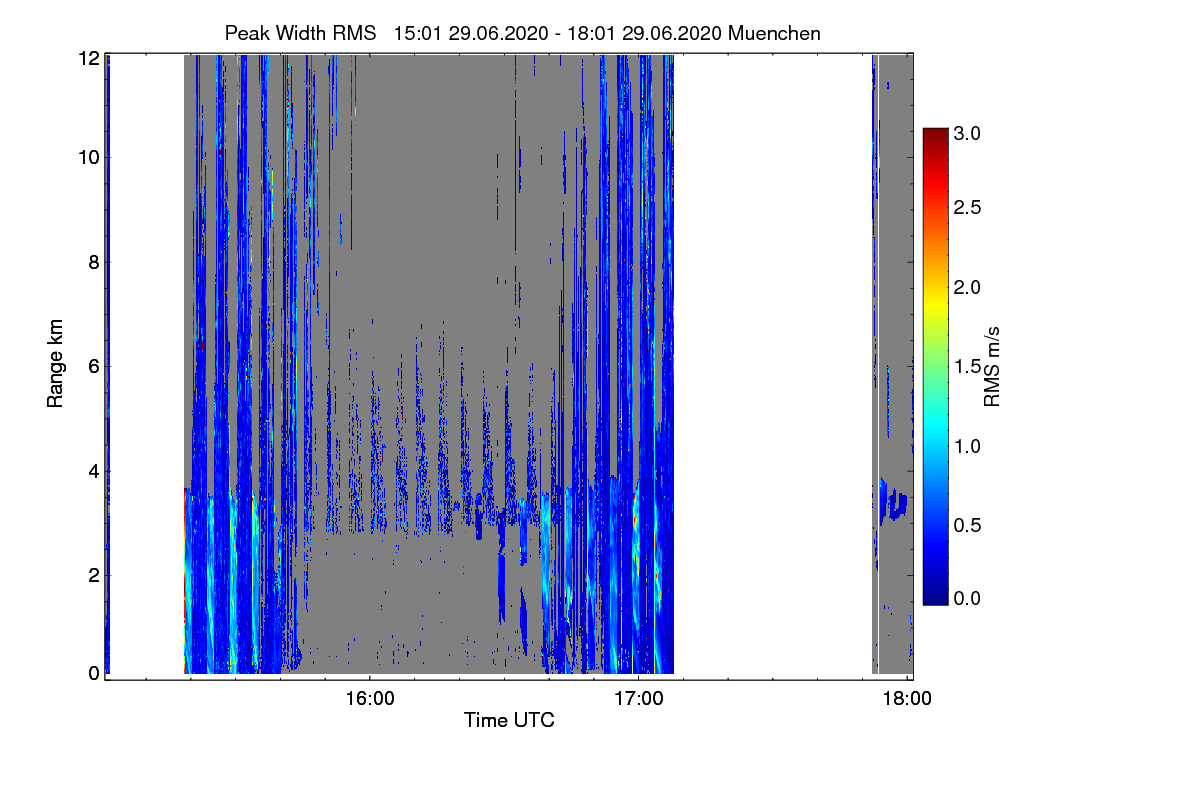Click the colorbar '2.5' value label
1200x800 pixels.
click(968, 207)
